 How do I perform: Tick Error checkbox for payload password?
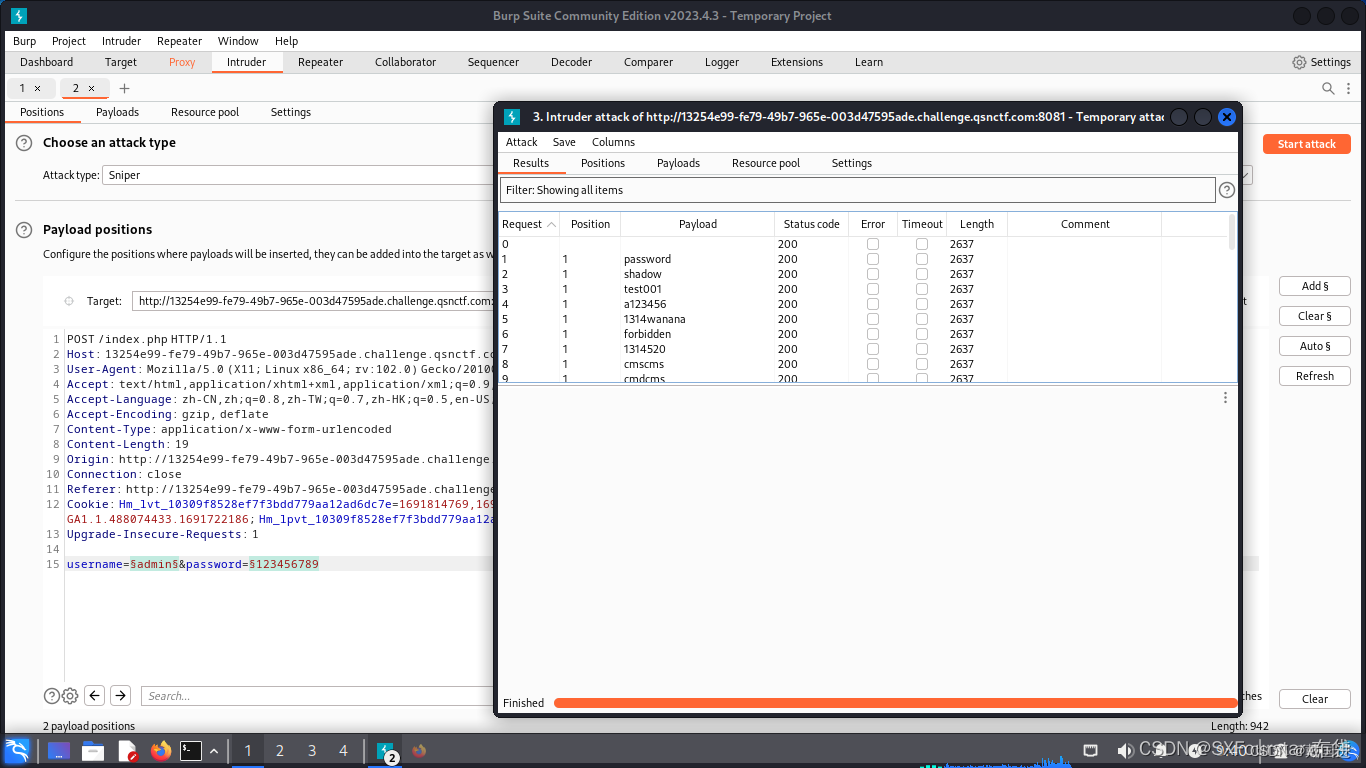pyautogui.click(x=873, y=259)
